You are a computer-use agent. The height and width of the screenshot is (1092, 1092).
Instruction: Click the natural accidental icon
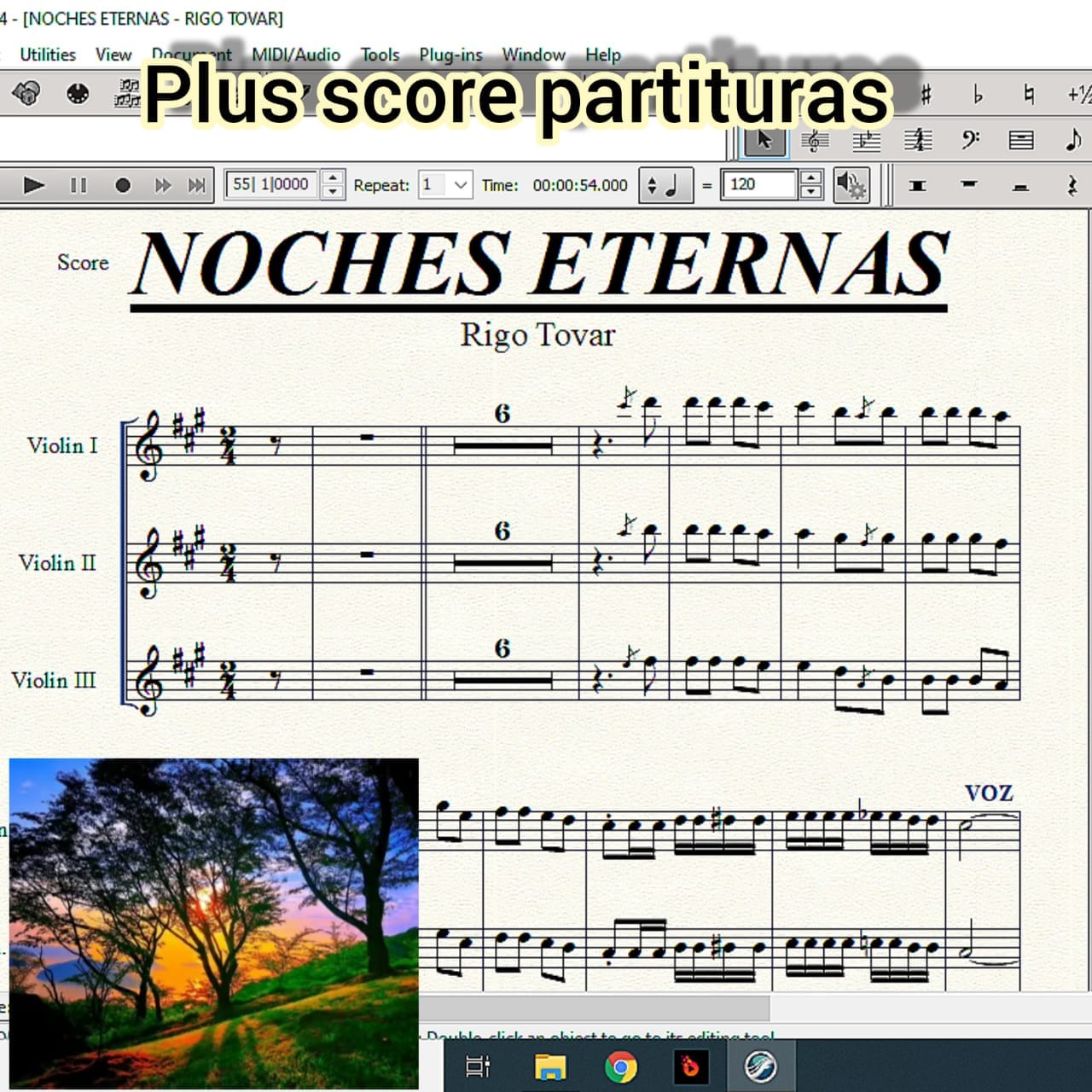point(1029,94)
